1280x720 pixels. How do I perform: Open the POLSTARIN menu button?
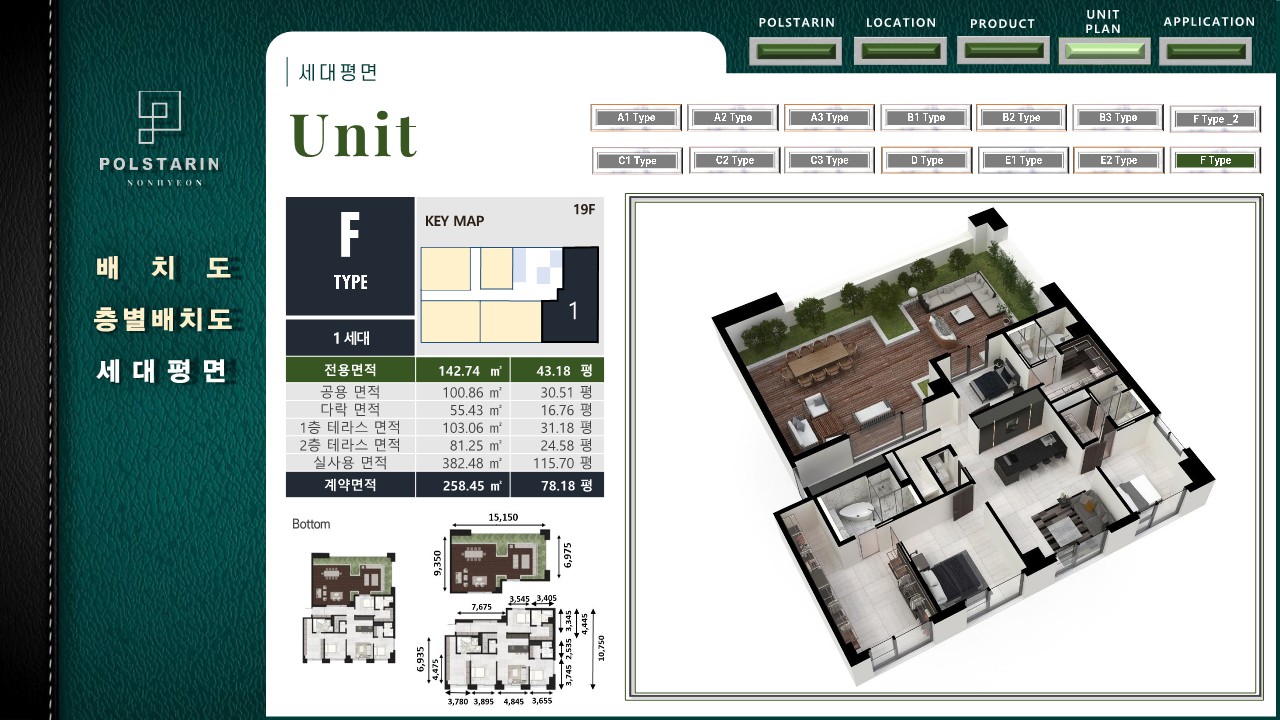(x=796, y=51)
